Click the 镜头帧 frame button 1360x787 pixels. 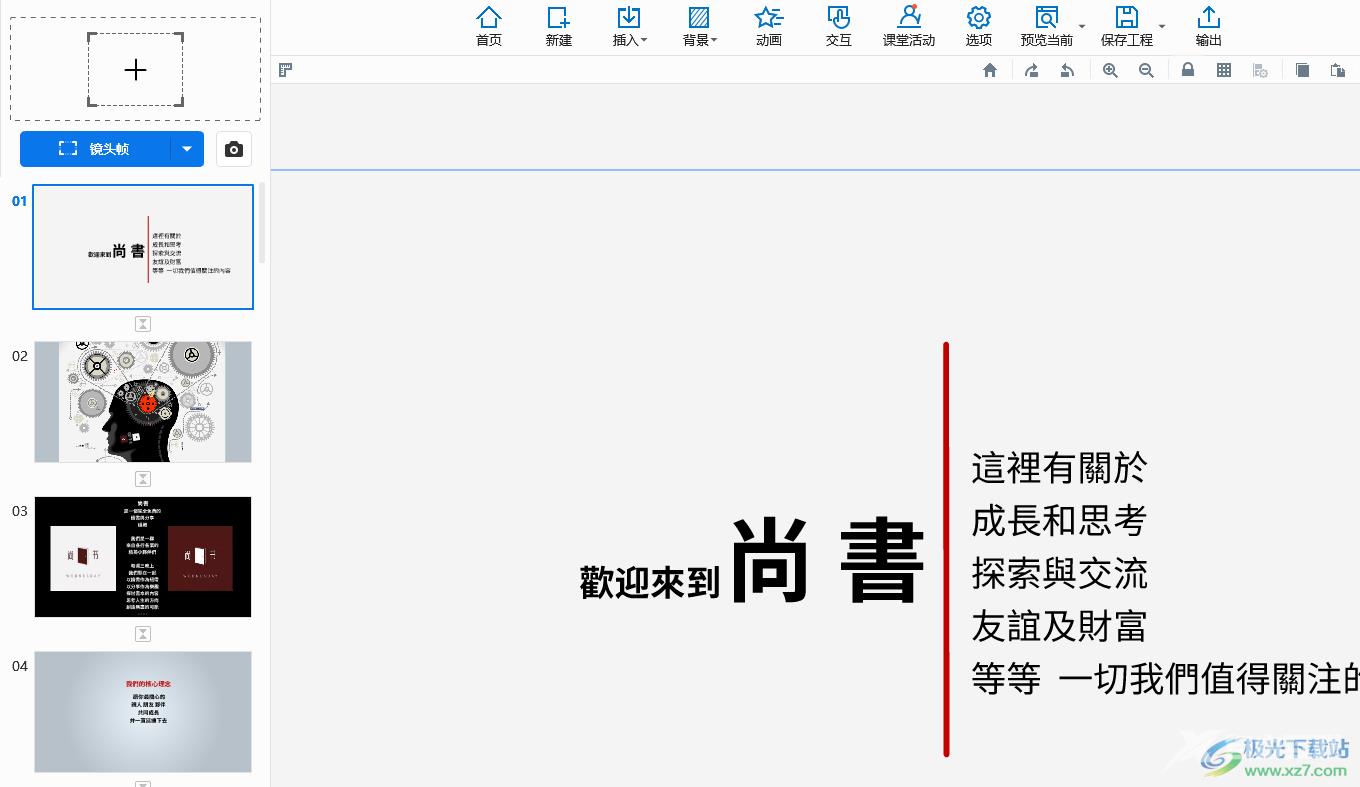95,149
